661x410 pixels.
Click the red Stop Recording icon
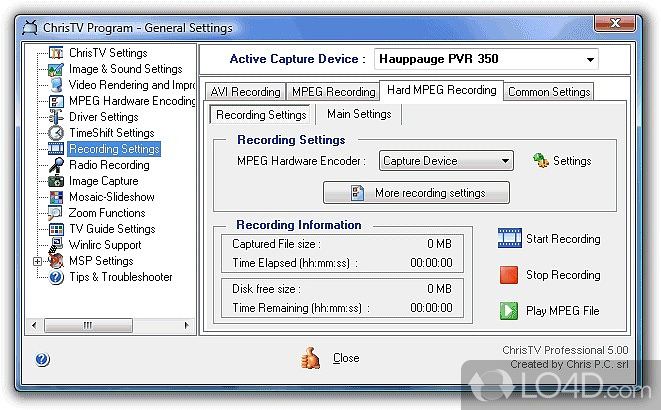[510, 275]
